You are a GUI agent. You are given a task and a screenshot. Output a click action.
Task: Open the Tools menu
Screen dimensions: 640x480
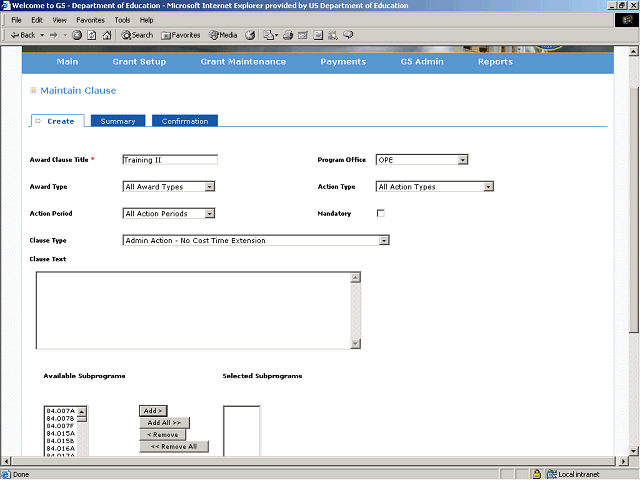[x=122, y=20]
